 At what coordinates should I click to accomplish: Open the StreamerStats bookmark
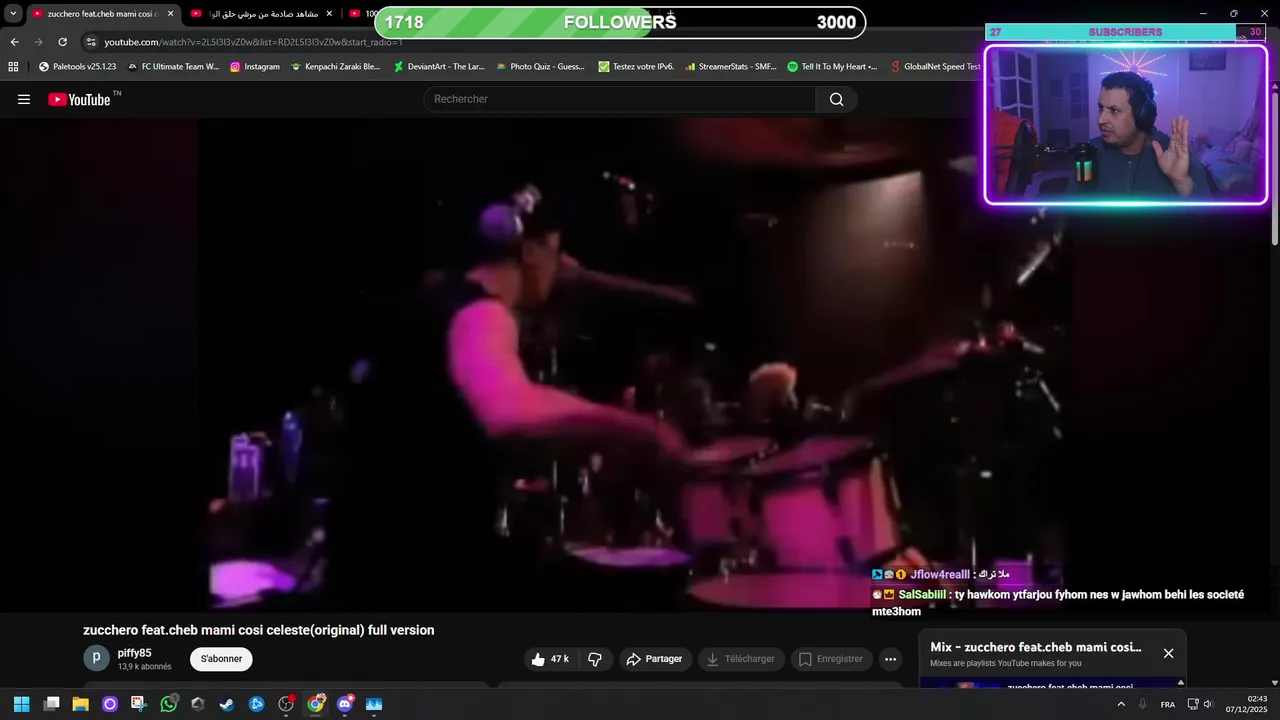point(730,67)
